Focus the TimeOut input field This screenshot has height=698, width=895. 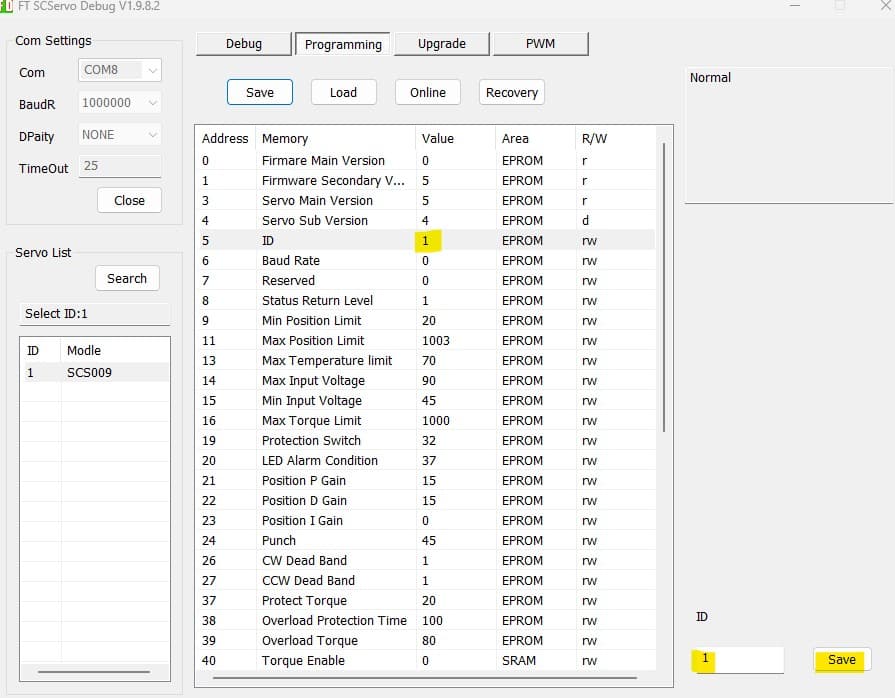coord(120,166)
